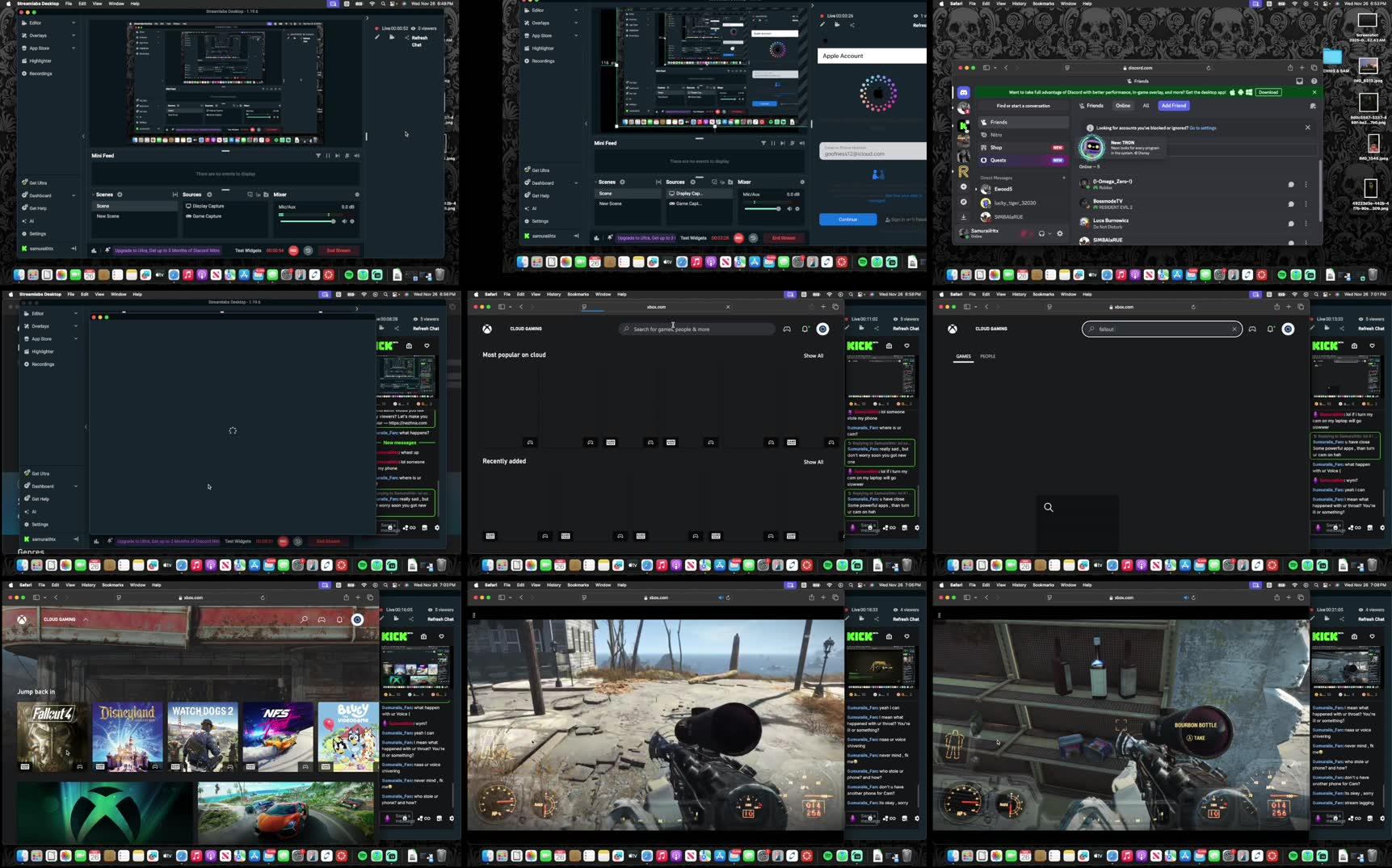Open Discord user settings gear
The height and width of the screenshot is (868, 1392).
(1060, 233)
